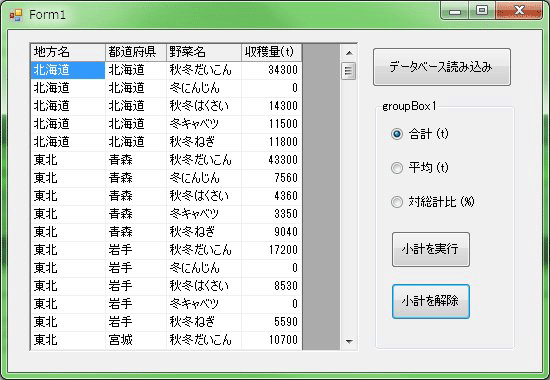Select 秋冬ねぎ in the 11800 row
Viewport: 550px width, 380px height.
[204, 142]
